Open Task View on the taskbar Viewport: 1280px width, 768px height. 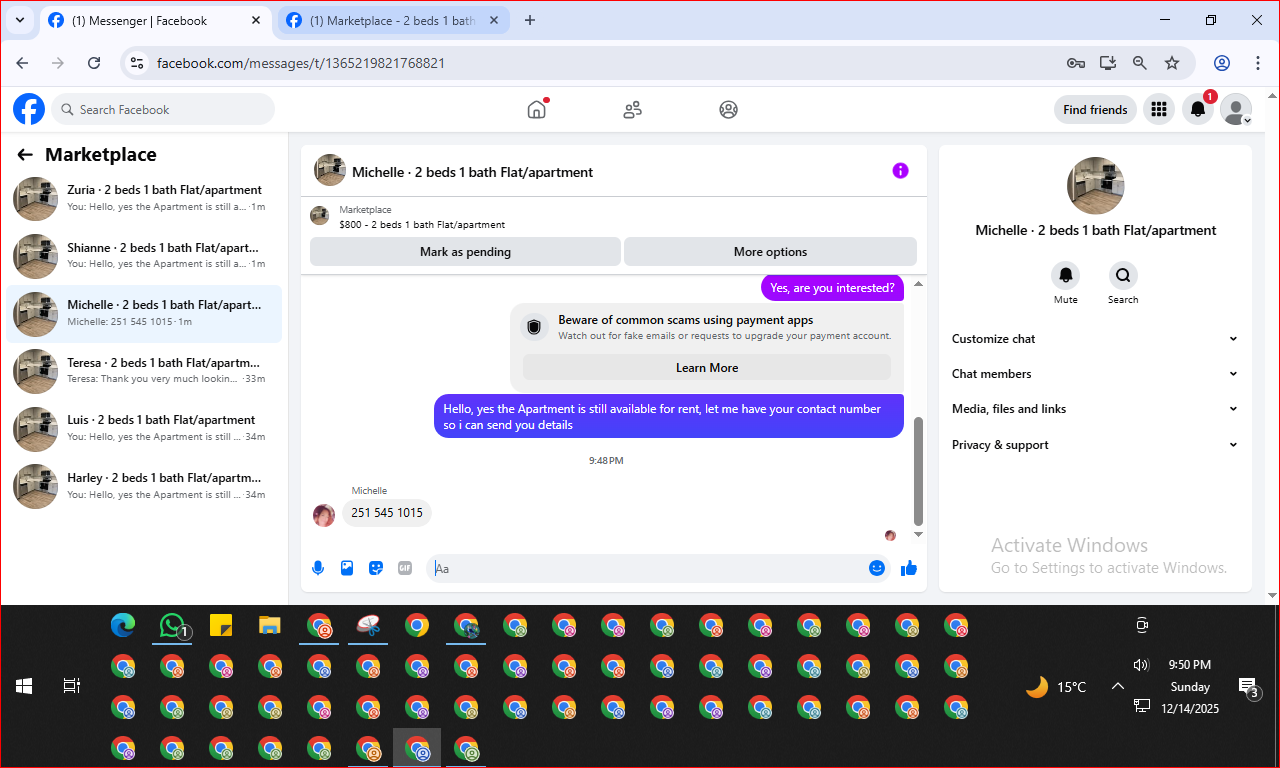click(71, 686)
